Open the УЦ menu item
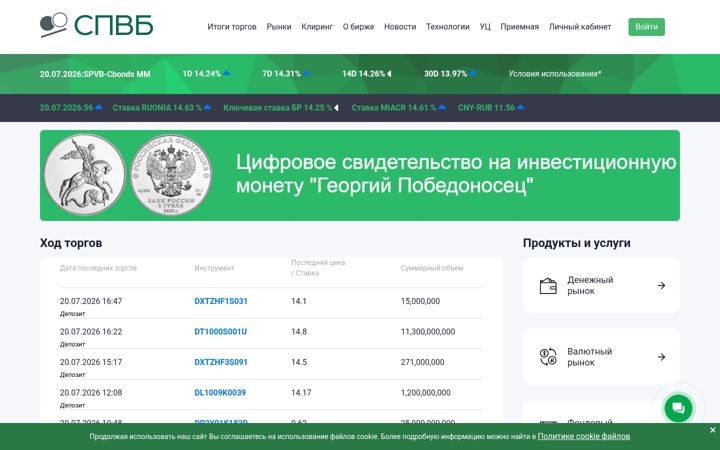720x450 pixels. [x=485, y=27]
